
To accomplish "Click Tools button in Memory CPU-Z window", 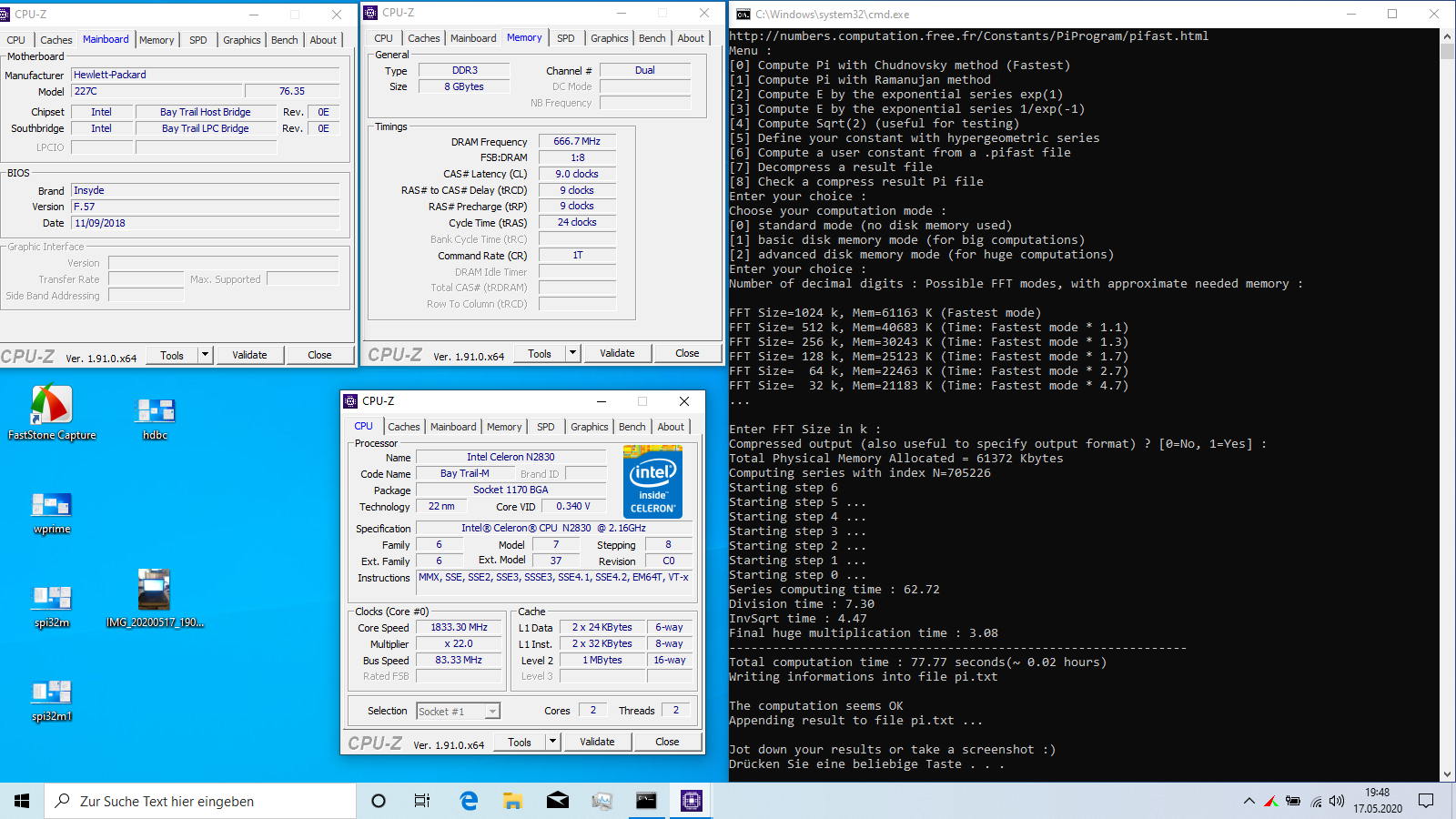I will (540, 353).
